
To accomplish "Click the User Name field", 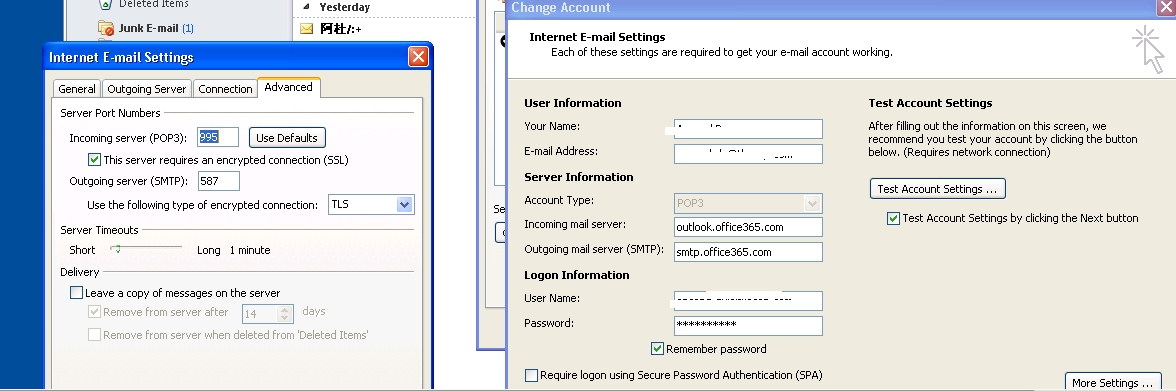I will coord(748,300).
